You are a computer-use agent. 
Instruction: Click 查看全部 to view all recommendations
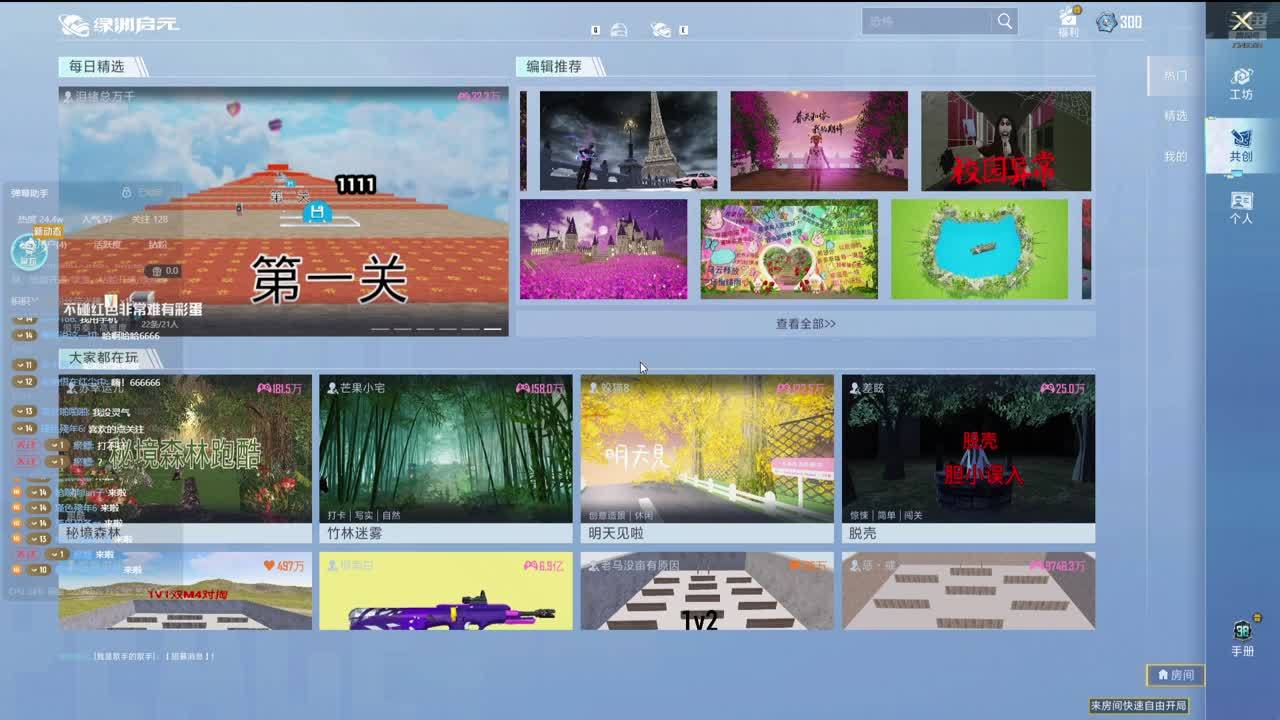pos(805,324)
